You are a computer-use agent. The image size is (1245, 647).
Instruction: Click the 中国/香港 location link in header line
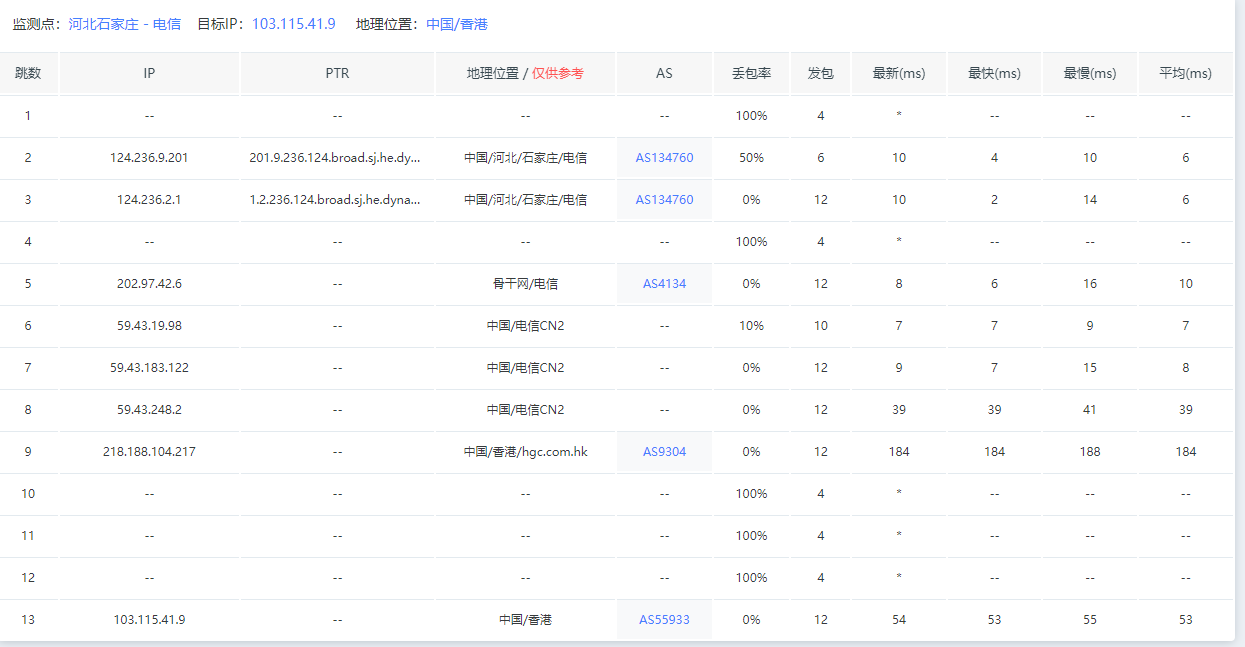pyautogui.click(x=456, y=24)
